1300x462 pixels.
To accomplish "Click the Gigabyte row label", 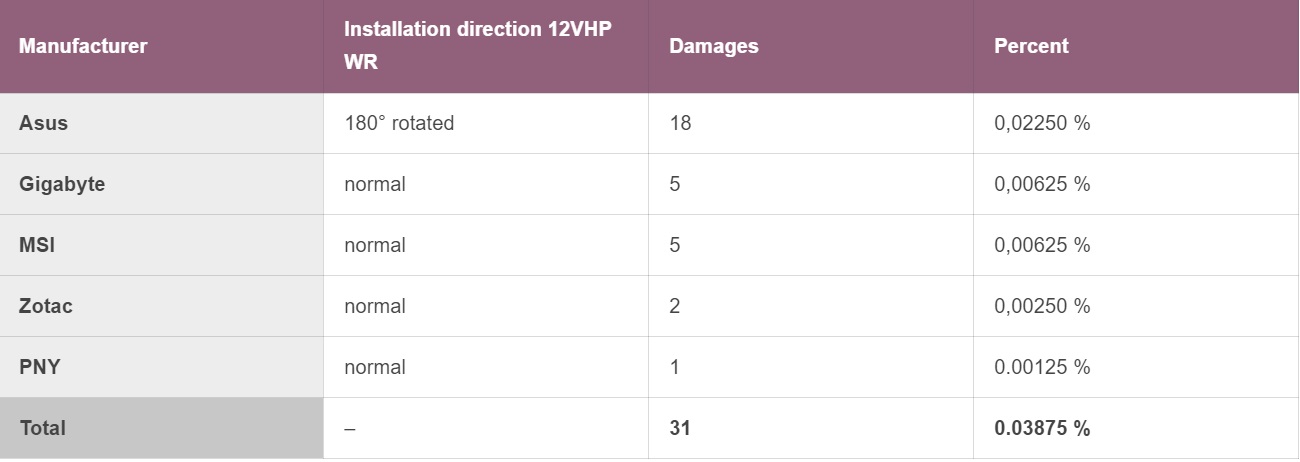I will click(62, 184).
